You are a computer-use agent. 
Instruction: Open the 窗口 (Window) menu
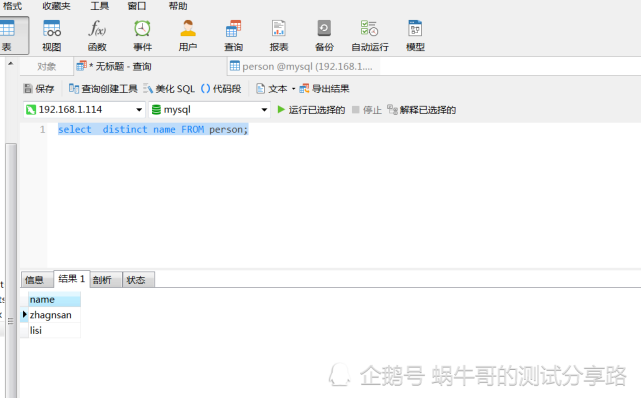point(137,6)
